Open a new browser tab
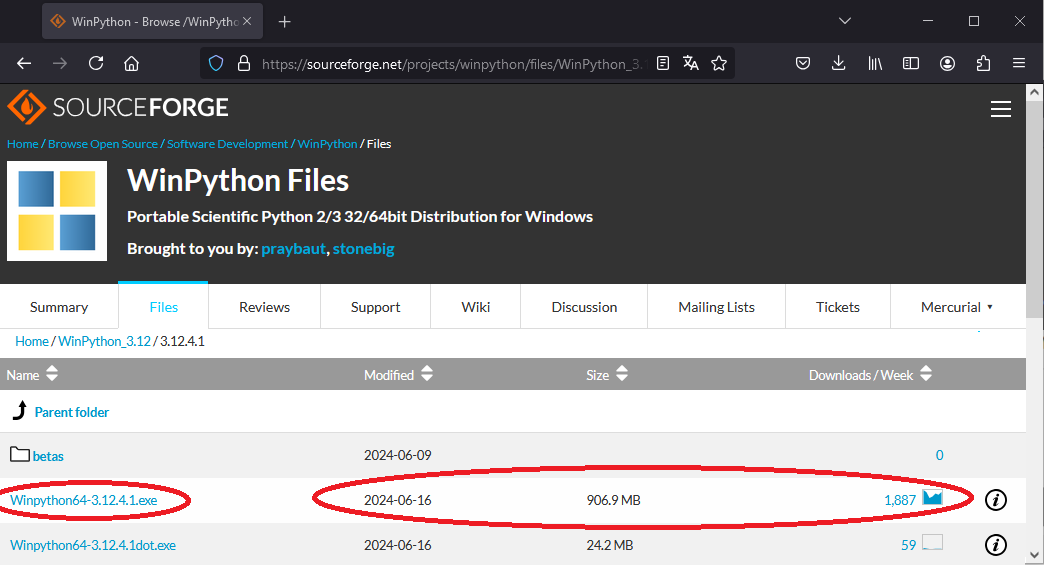The width and height of the screenshot is (1044, 565). point(284,22)
